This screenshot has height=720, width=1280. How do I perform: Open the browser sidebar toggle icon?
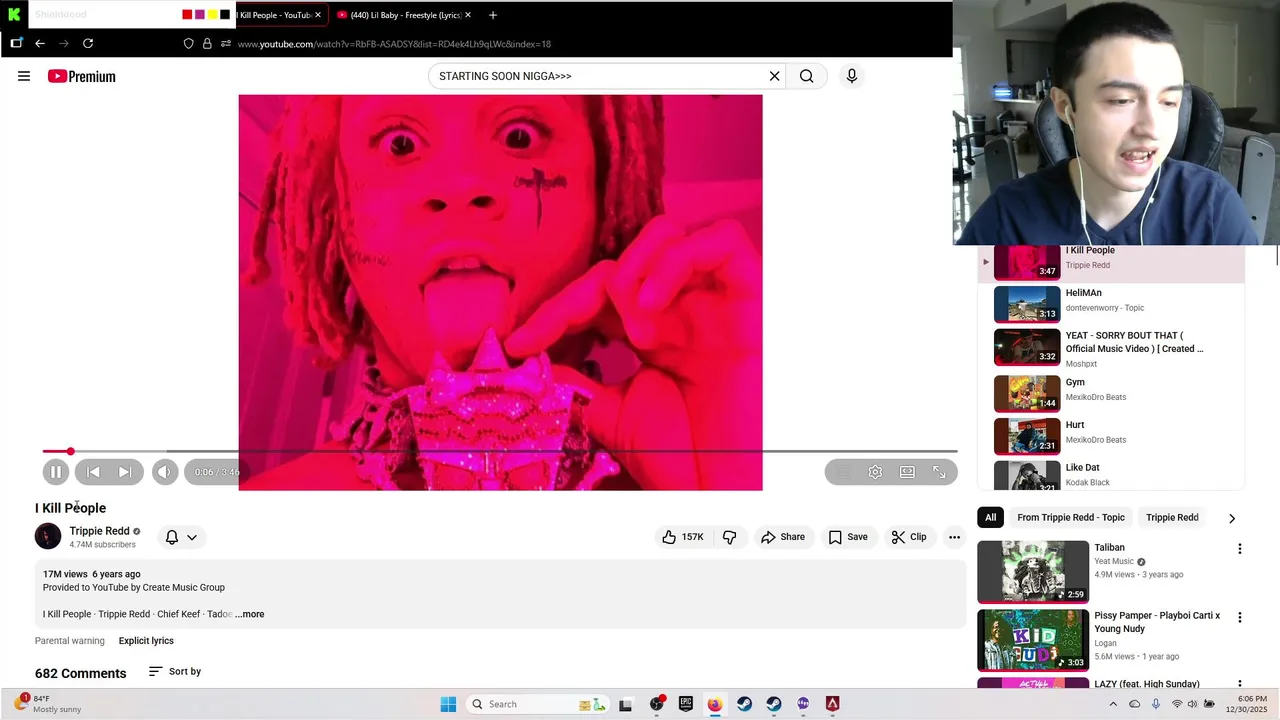pos(16,43)
